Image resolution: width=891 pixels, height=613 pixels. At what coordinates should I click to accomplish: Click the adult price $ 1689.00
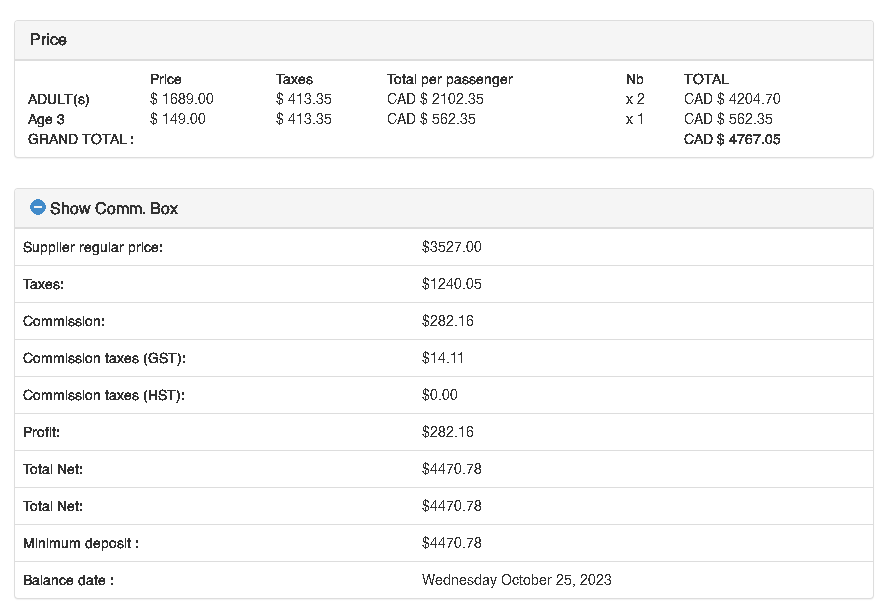[x=181, y=99]
